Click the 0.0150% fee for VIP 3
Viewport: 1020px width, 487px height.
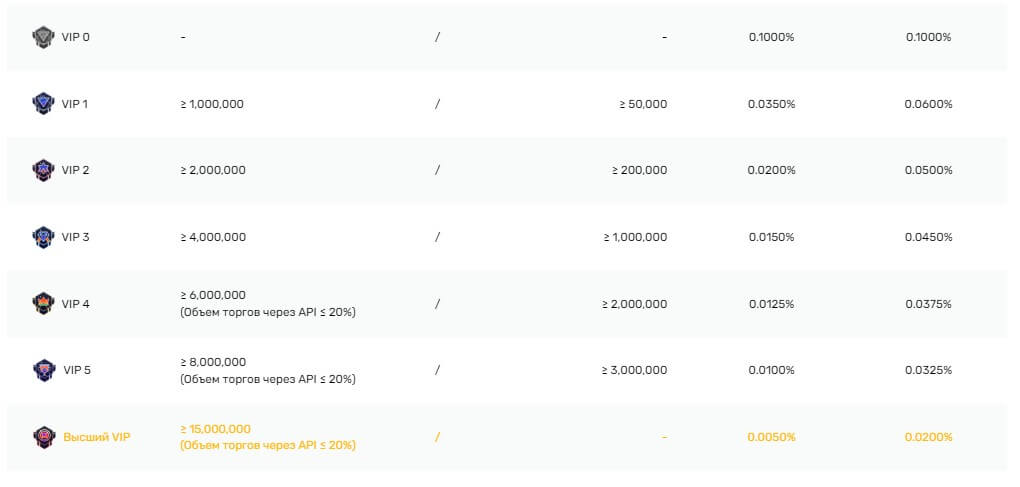click(x=771, y=237)
